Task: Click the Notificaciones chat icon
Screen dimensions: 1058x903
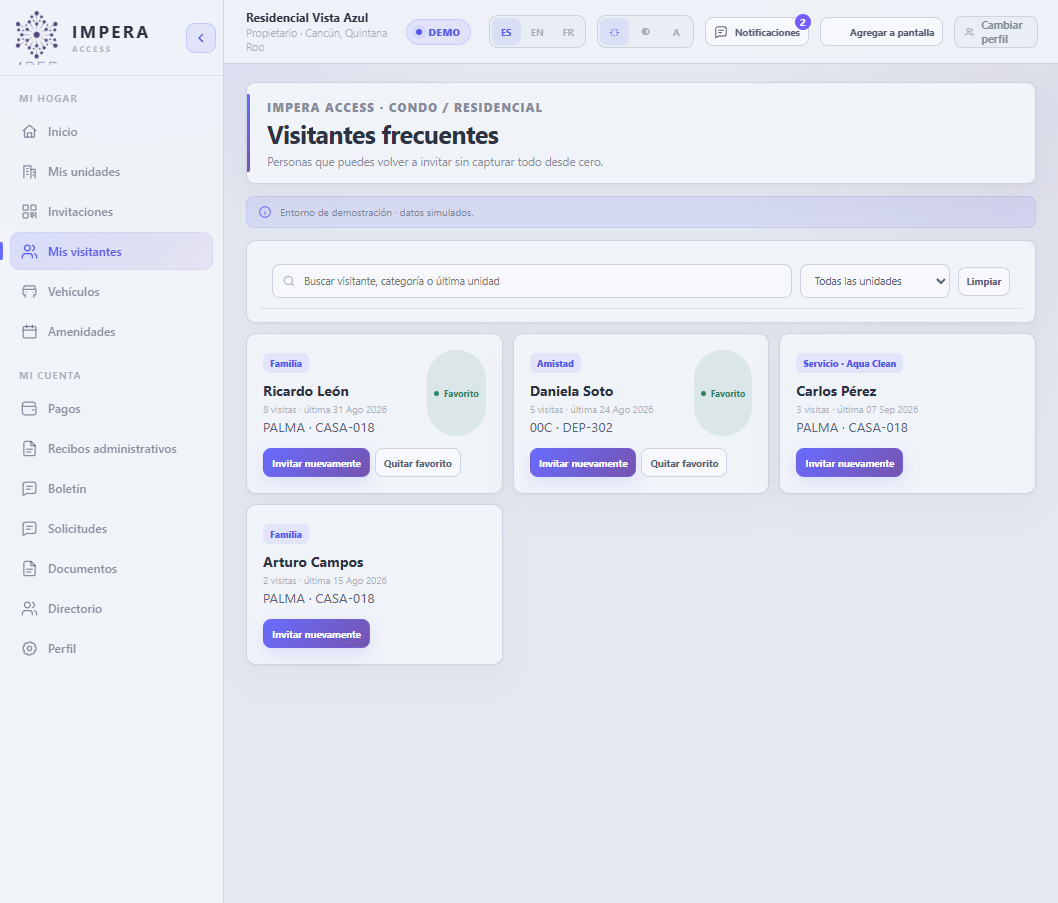Action: point(721,32)
